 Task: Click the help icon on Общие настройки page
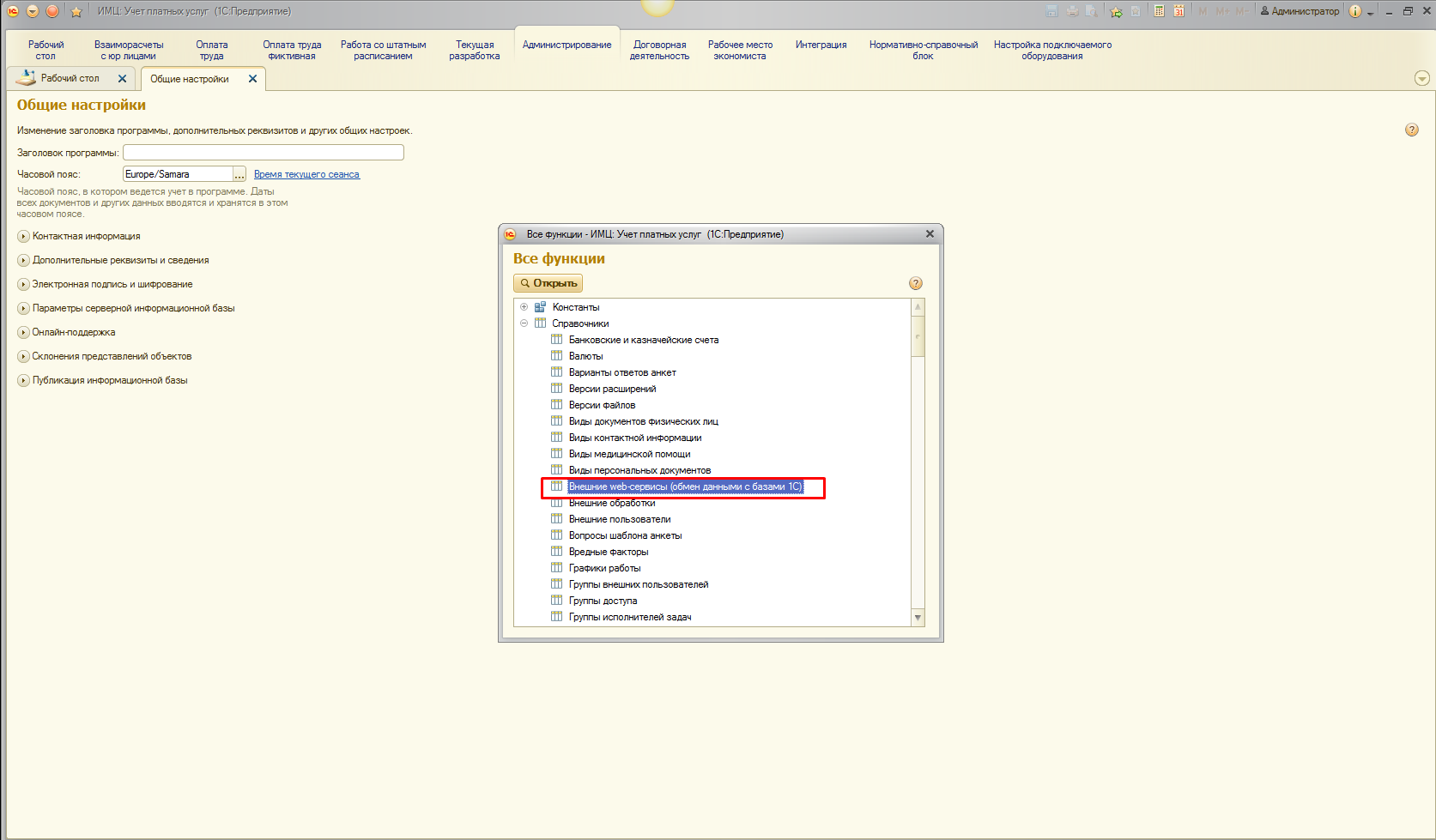tap(1412, 130)
